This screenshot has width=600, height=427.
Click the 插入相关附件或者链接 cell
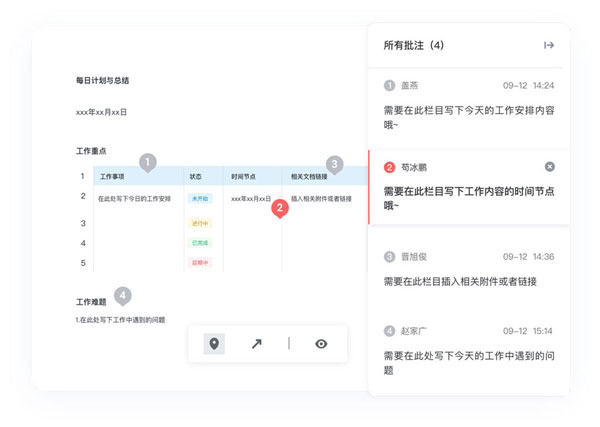point(321,199)
